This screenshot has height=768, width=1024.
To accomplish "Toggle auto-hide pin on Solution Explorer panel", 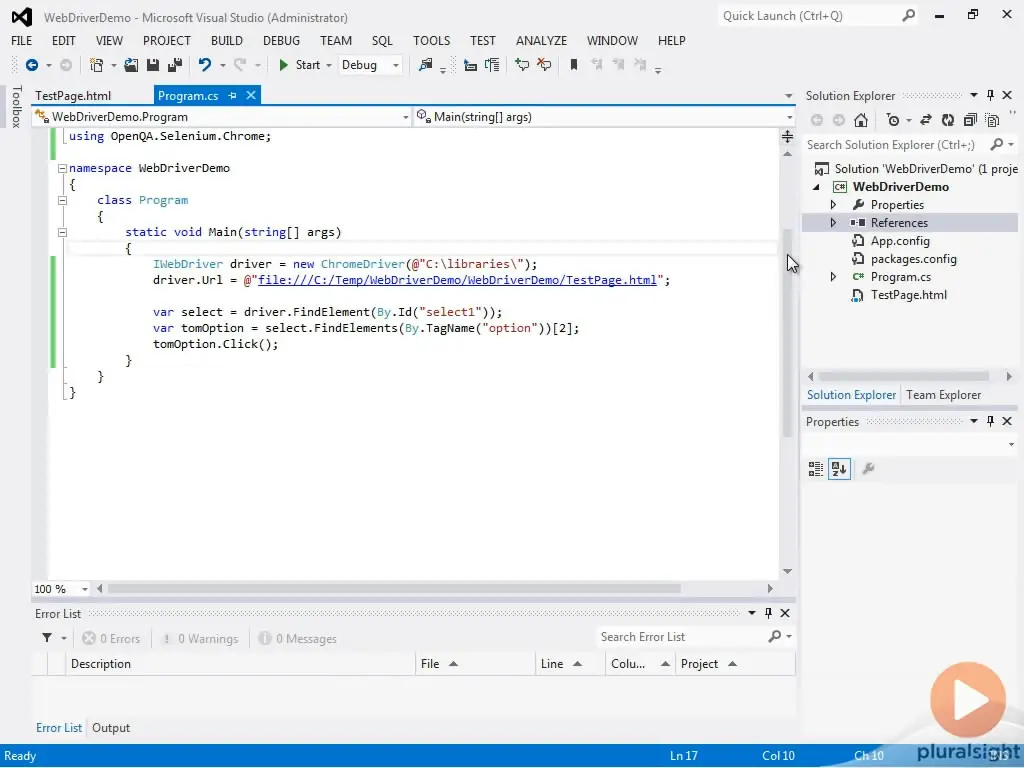I will click(x=991, y=95).
